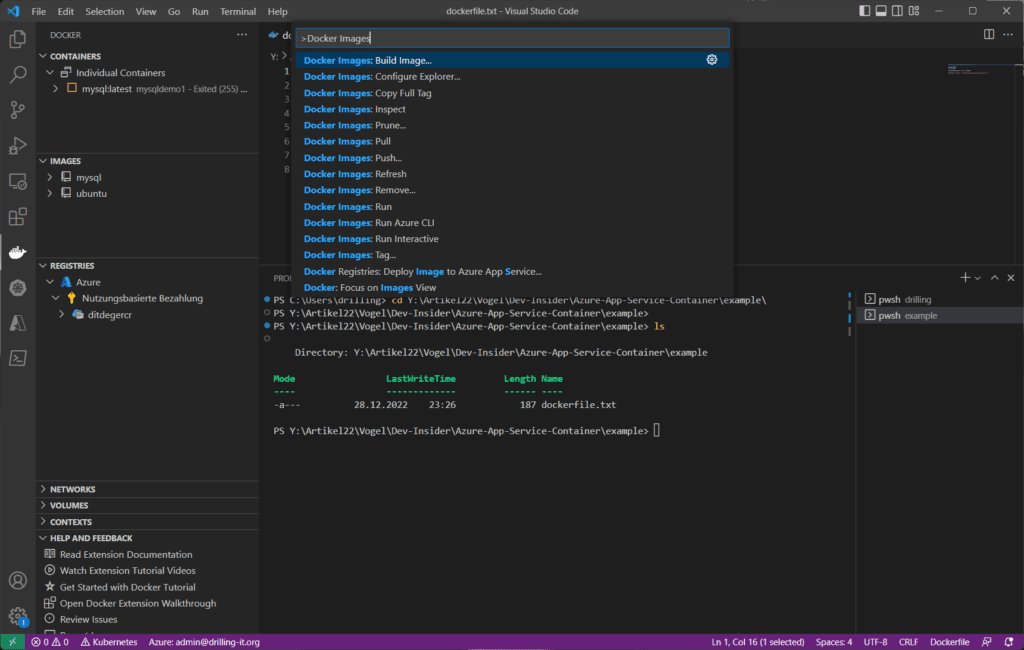
Task: Create a new terminal with plus icon
Action: click(965, 278)
